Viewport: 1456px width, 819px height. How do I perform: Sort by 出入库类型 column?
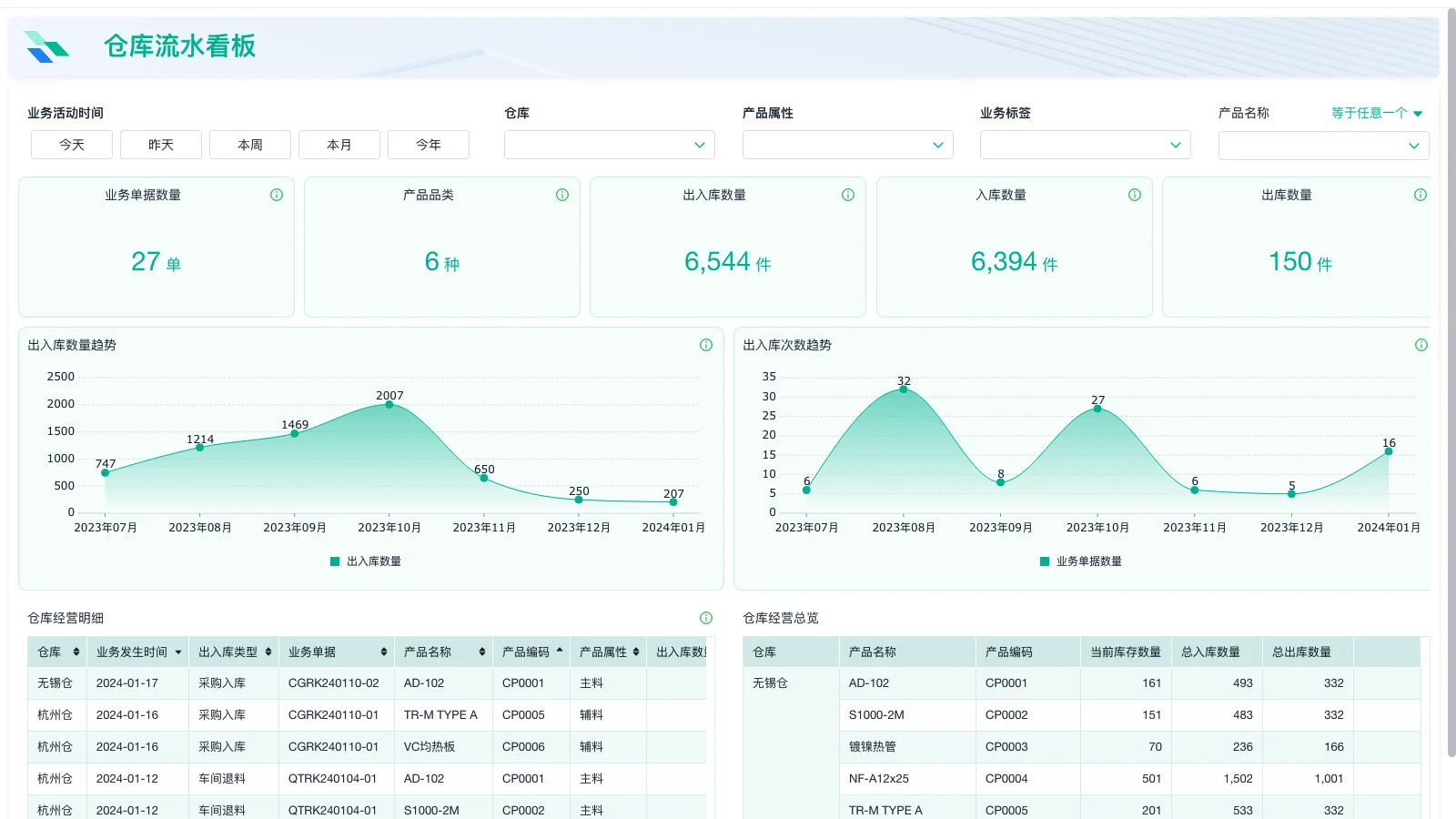[268, 652]
